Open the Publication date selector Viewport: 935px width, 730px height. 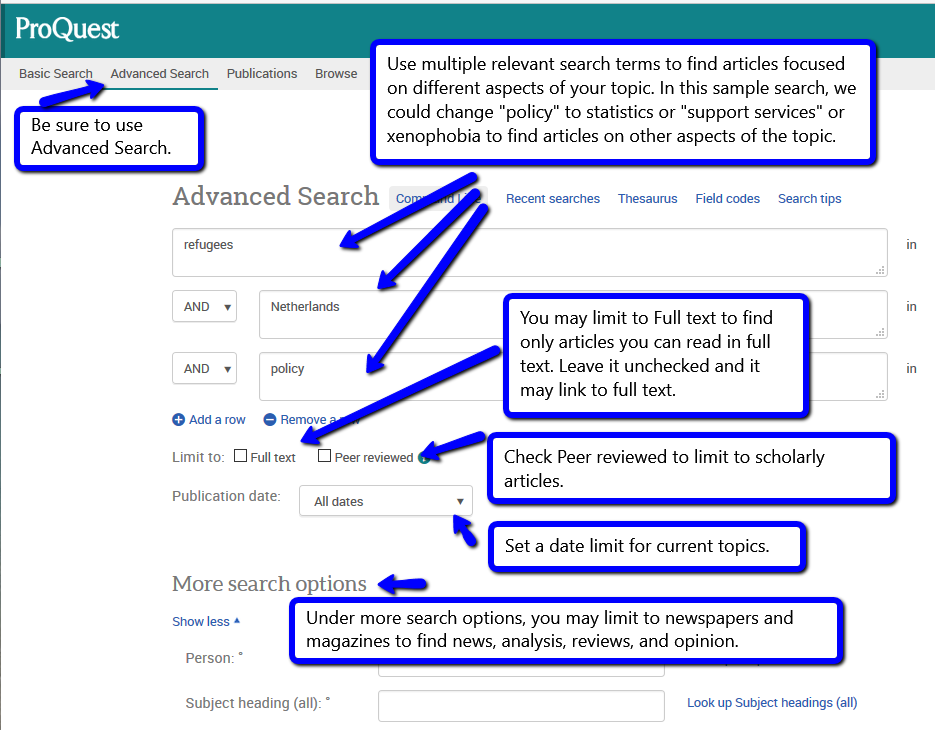point(385,501)
